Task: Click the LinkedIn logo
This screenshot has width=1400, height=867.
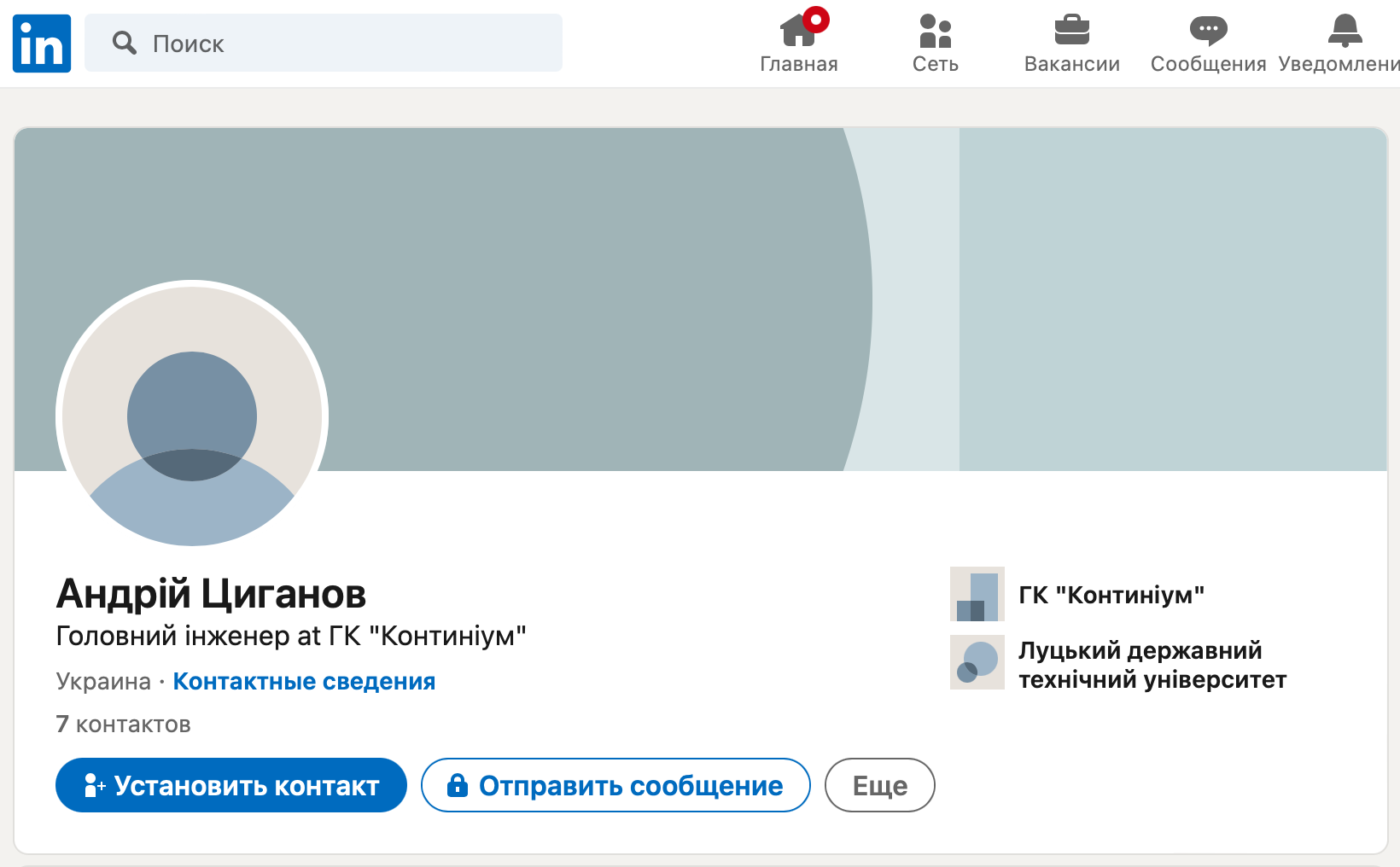Action: click(42, 44)
